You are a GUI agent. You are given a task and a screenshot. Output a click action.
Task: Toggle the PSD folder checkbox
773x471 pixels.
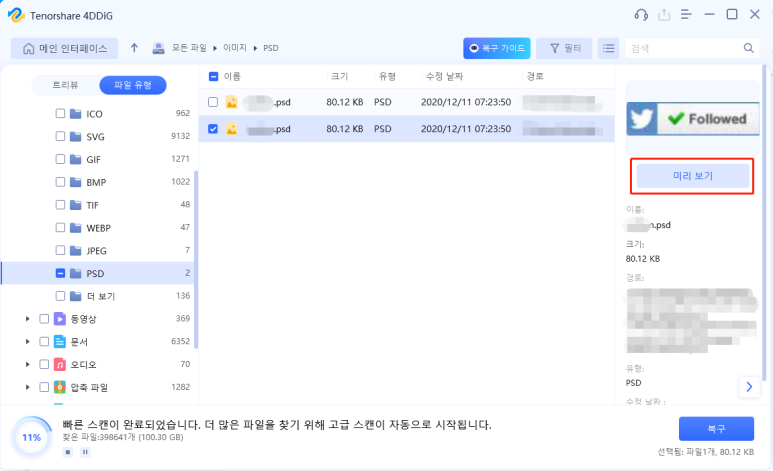pyautogui.click(x=60, y=273)
